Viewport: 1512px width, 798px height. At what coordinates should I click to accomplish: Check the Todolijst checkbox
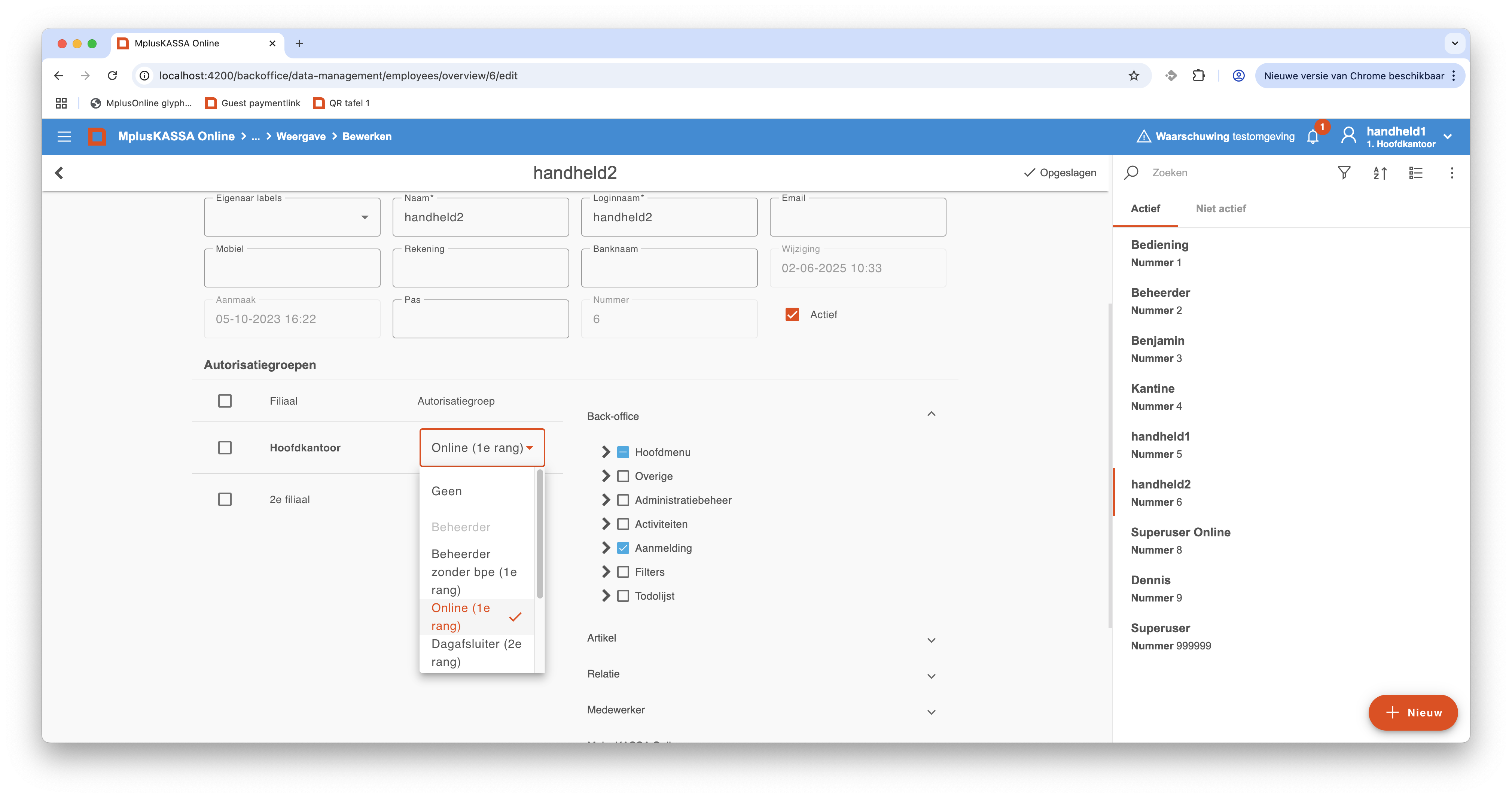624,596
